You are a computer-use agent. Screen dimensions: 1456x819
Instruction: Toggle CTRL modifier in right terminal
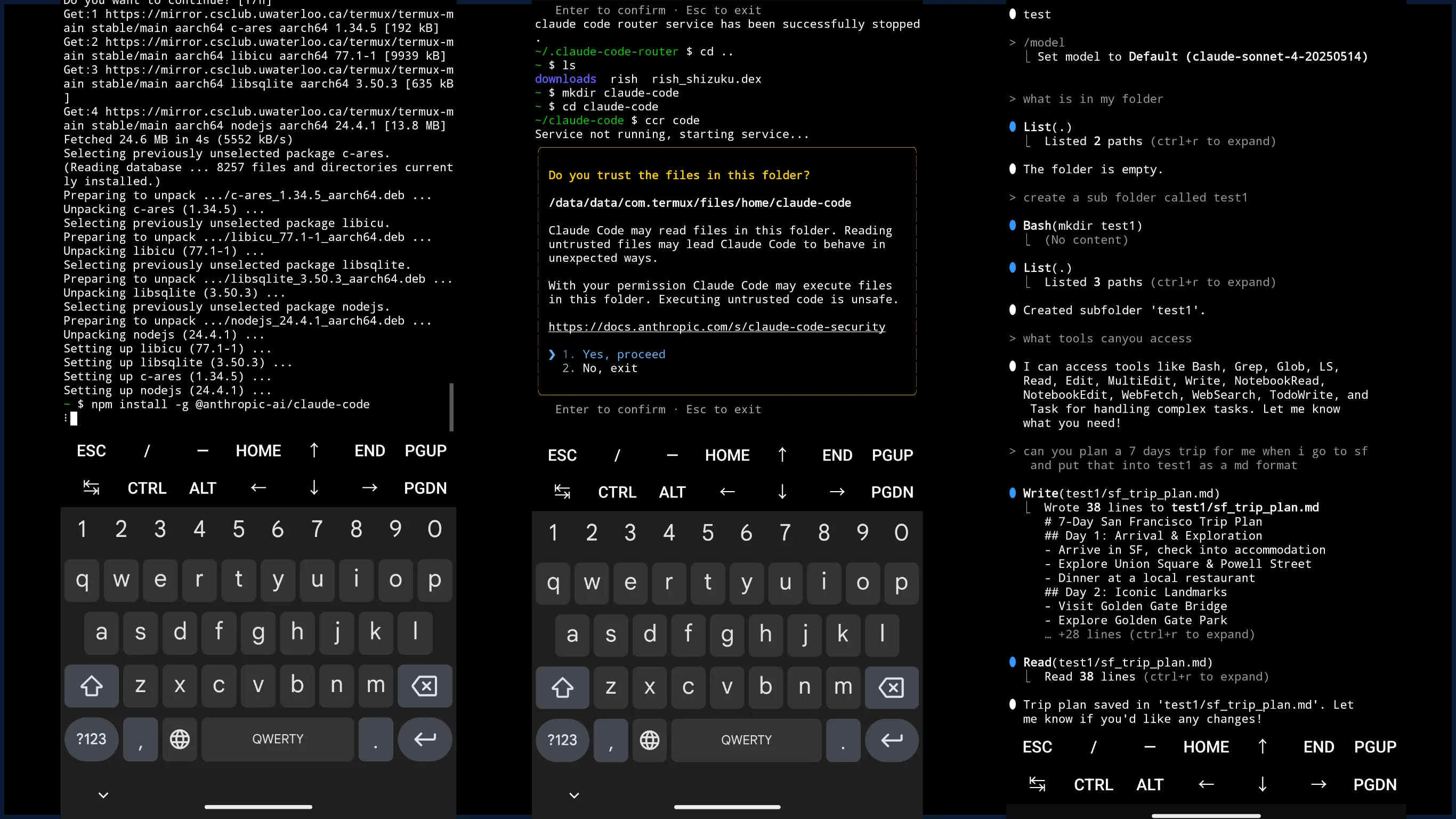(x=1093, y=784)
